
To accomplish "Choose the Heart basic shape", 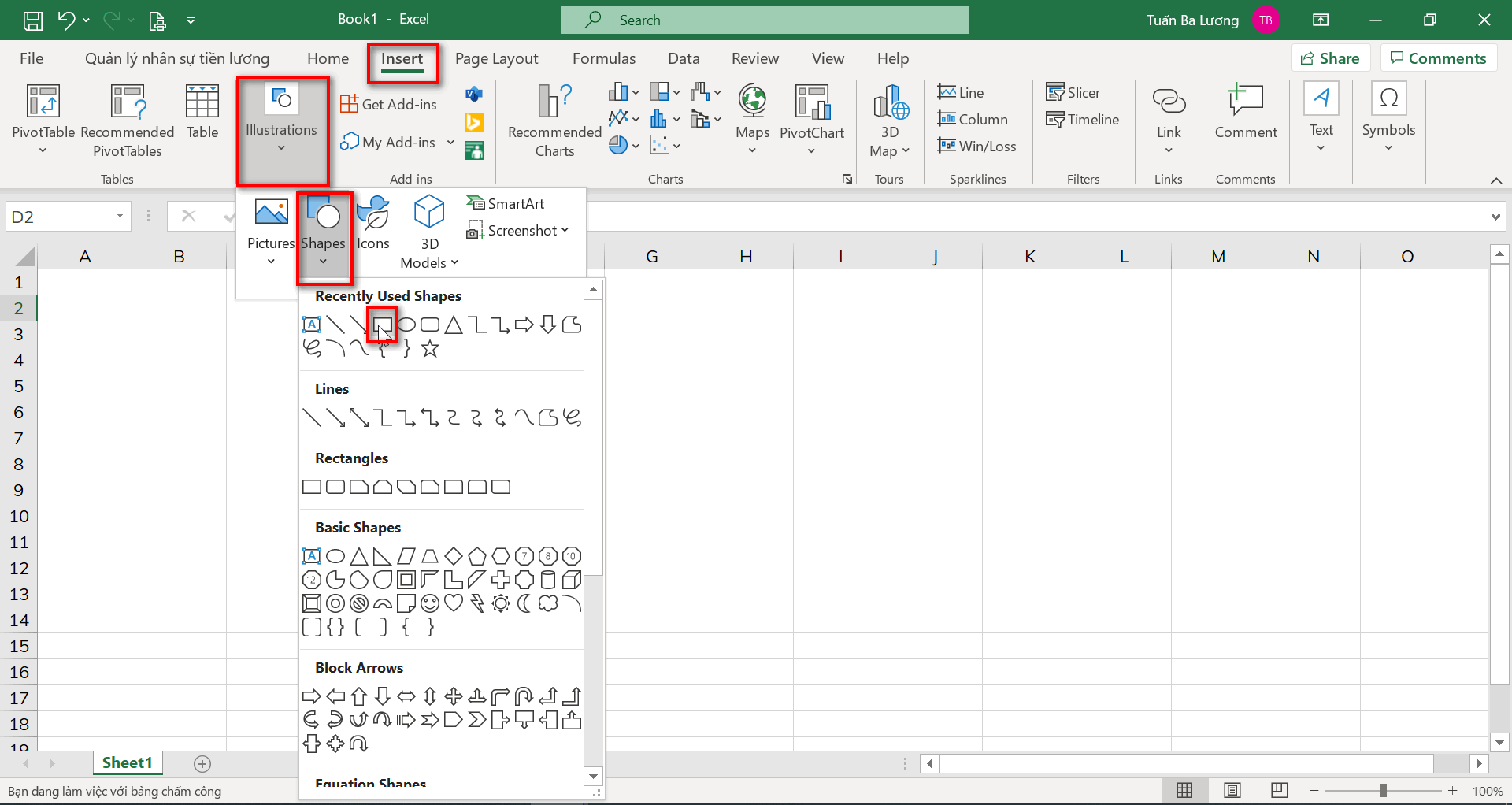I will [454, 603].
